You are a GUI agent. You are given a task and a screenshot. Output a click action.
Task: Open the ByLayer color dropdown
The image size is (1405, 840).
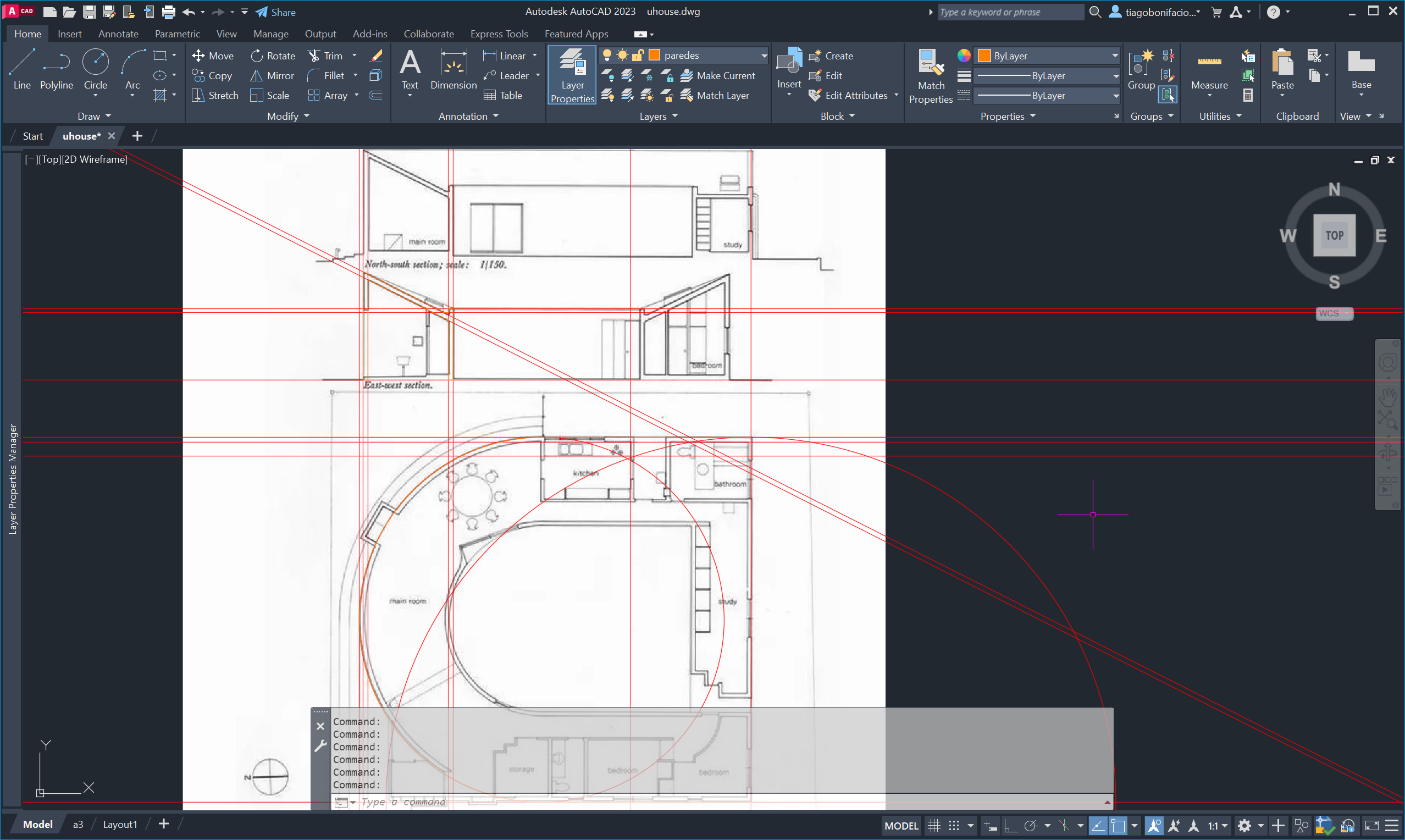pyautogui.click(x=1114, y=56)
